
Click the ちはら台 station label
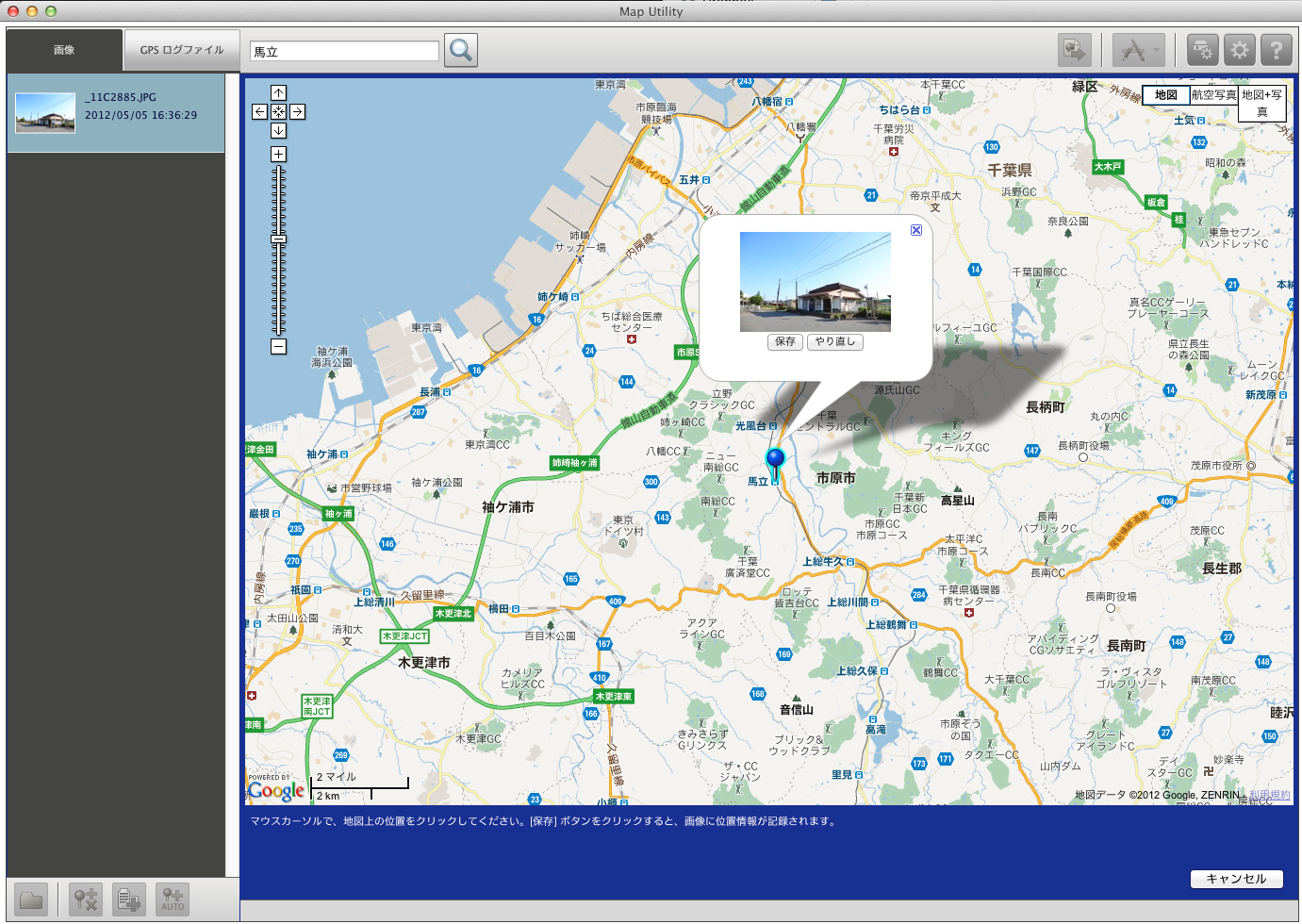[x=899, y=110]
